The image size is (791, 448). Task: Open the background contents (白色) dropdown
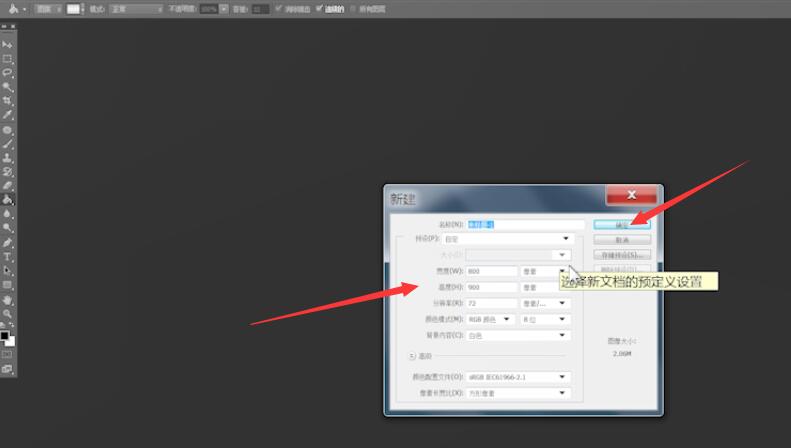519,335
